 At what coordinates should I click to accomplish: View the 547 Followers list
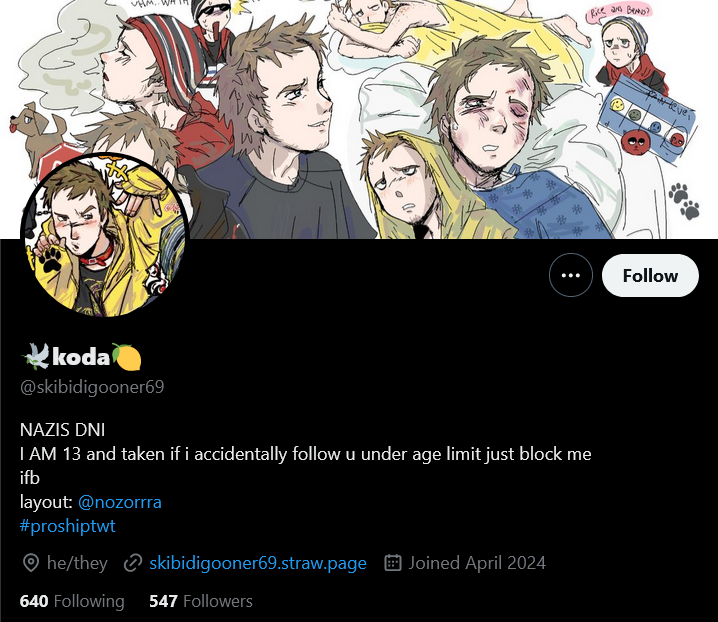pos(201,601)
